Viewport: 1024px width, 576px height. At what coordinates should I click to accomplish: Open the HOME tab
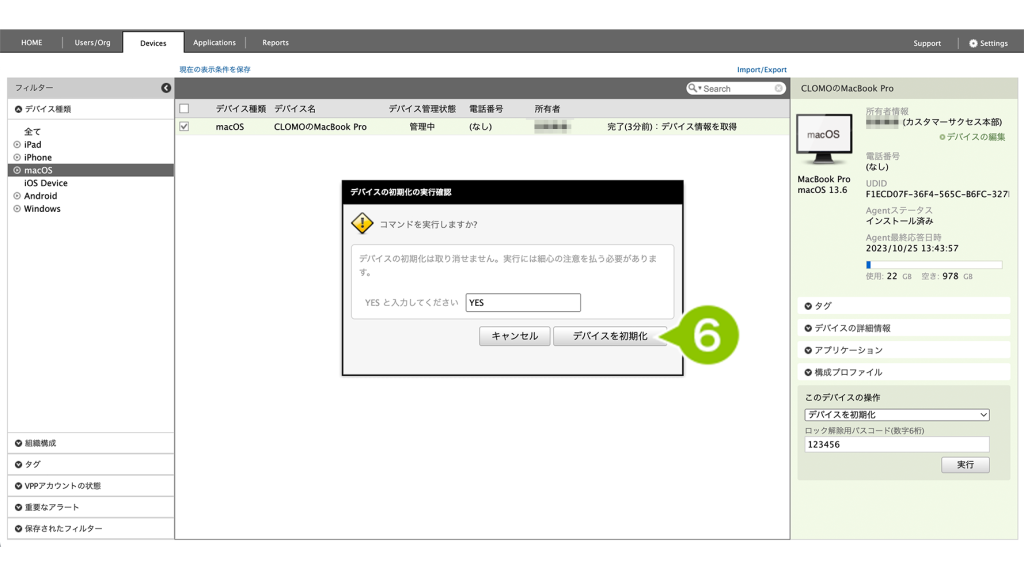click(31, 42)
